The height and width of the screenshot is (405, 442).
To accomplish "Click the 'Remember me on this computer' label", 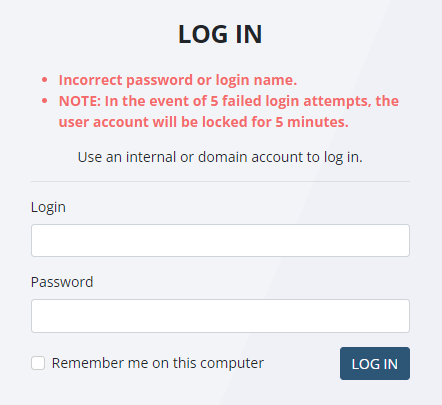I will tap(158, 363).
